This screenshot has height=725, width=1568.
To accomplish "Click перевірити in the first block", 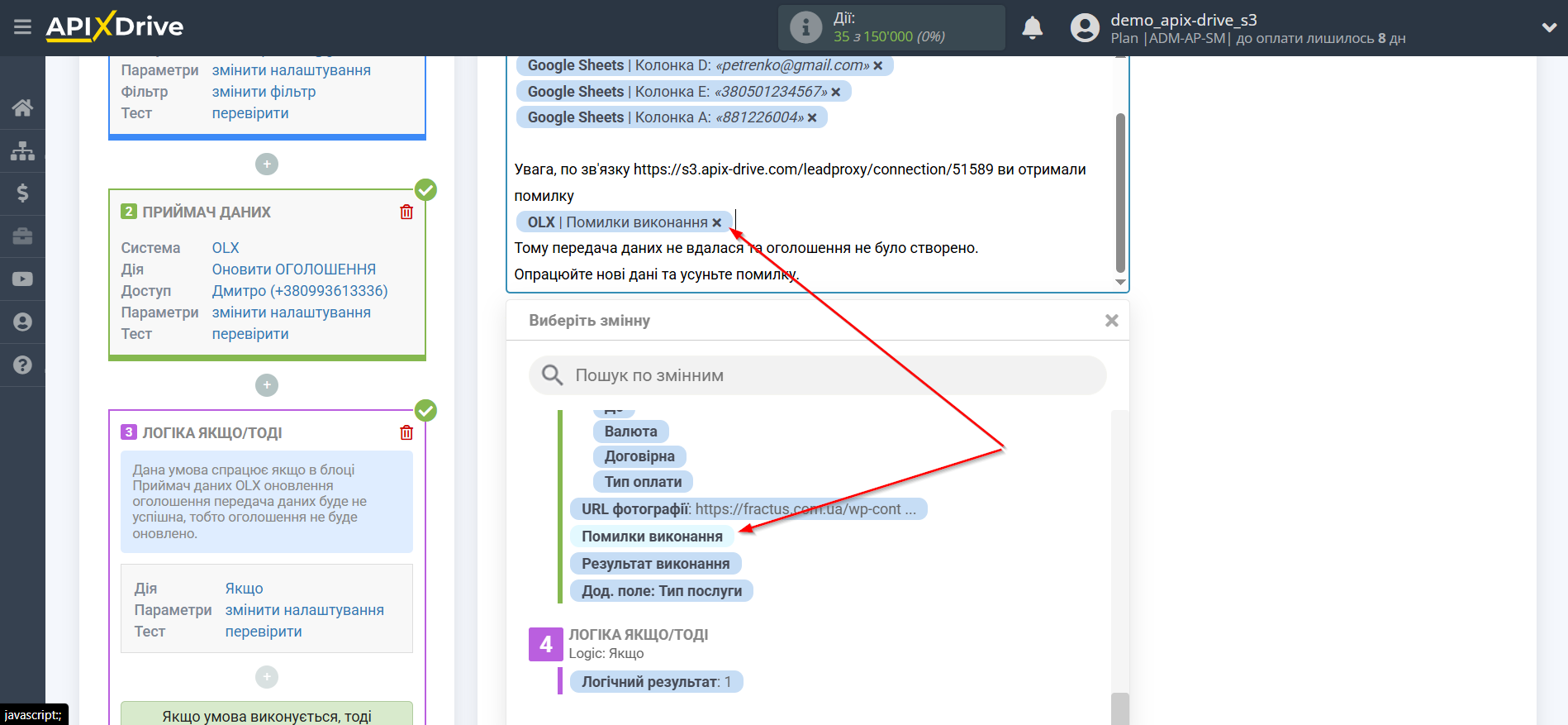I will tap(250, 113).
